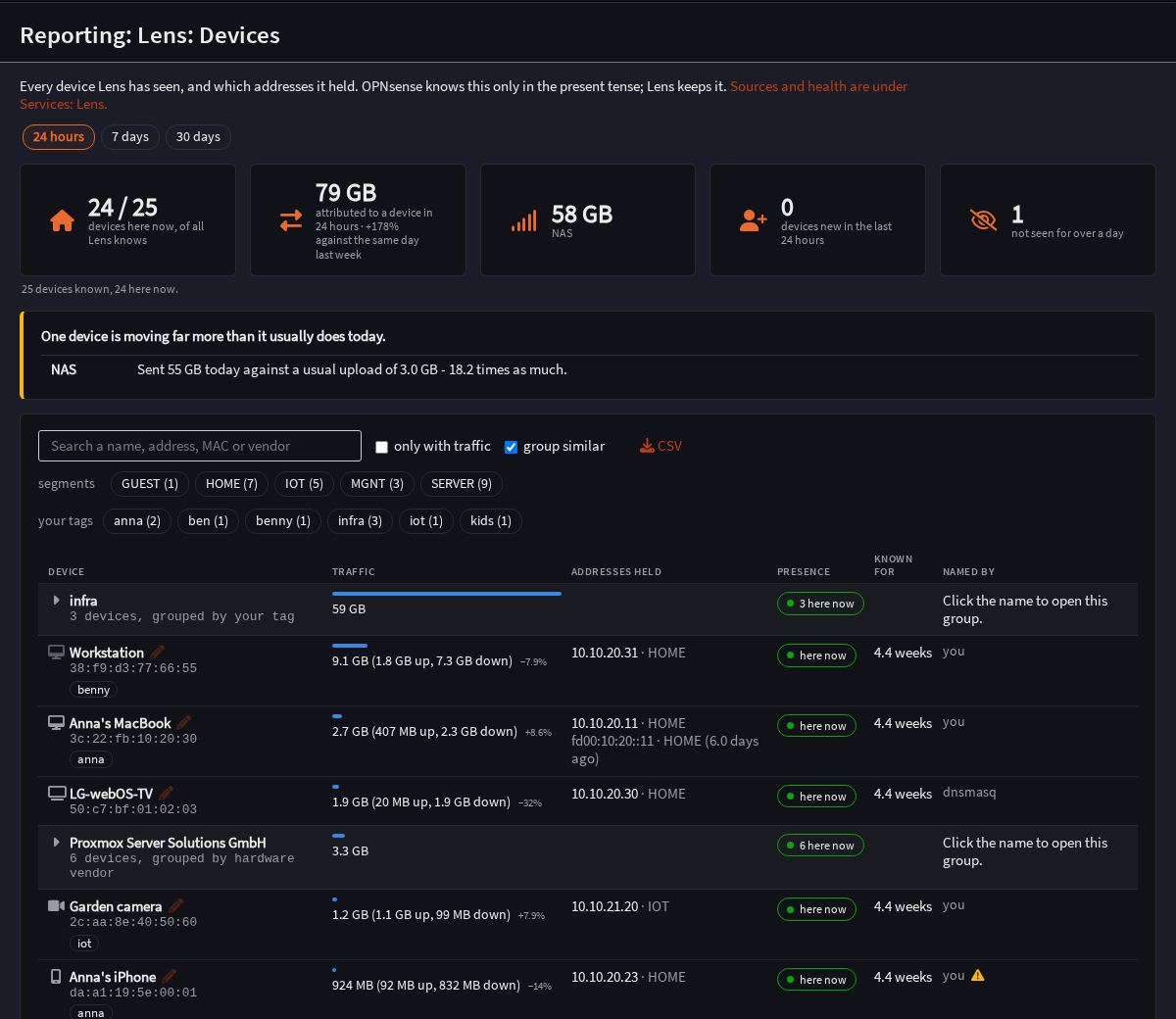Click the Workstation device name
This screenshot has height=1019, width=1176.
pyautogui.click(x=107, y=653)
